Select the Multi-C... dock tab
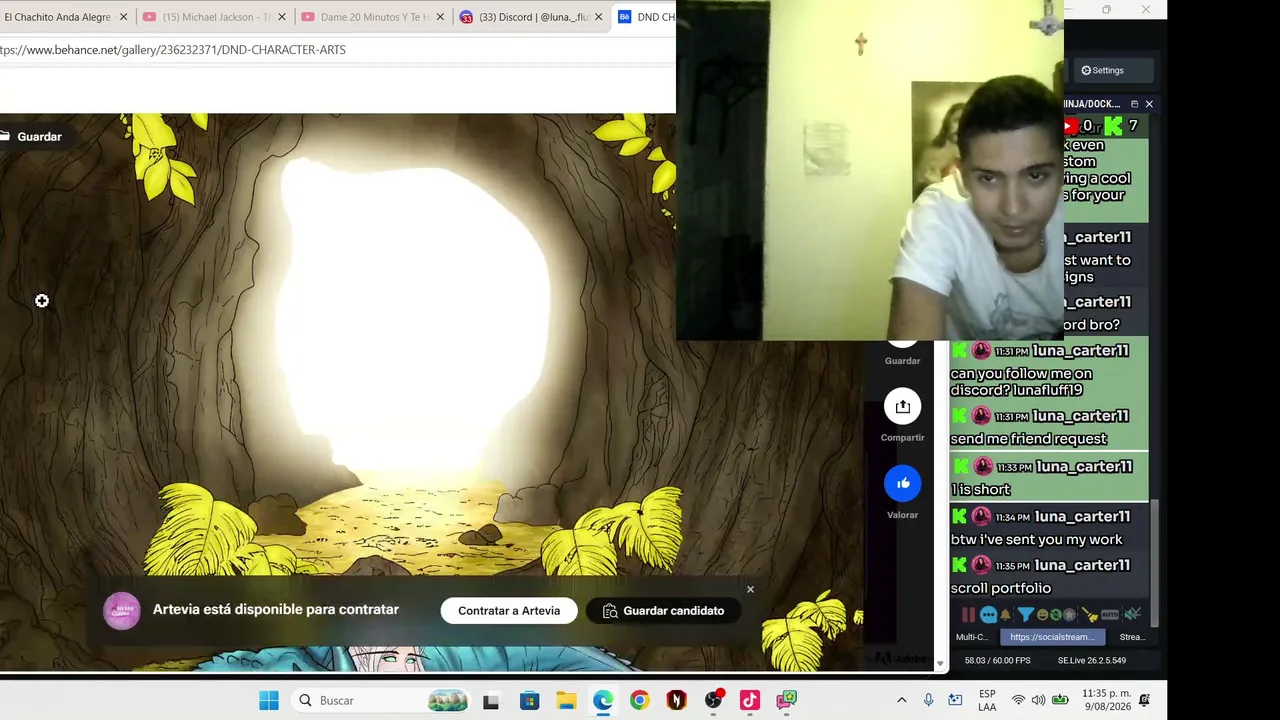Viewport: 1280px width, 720px height. 972,637
